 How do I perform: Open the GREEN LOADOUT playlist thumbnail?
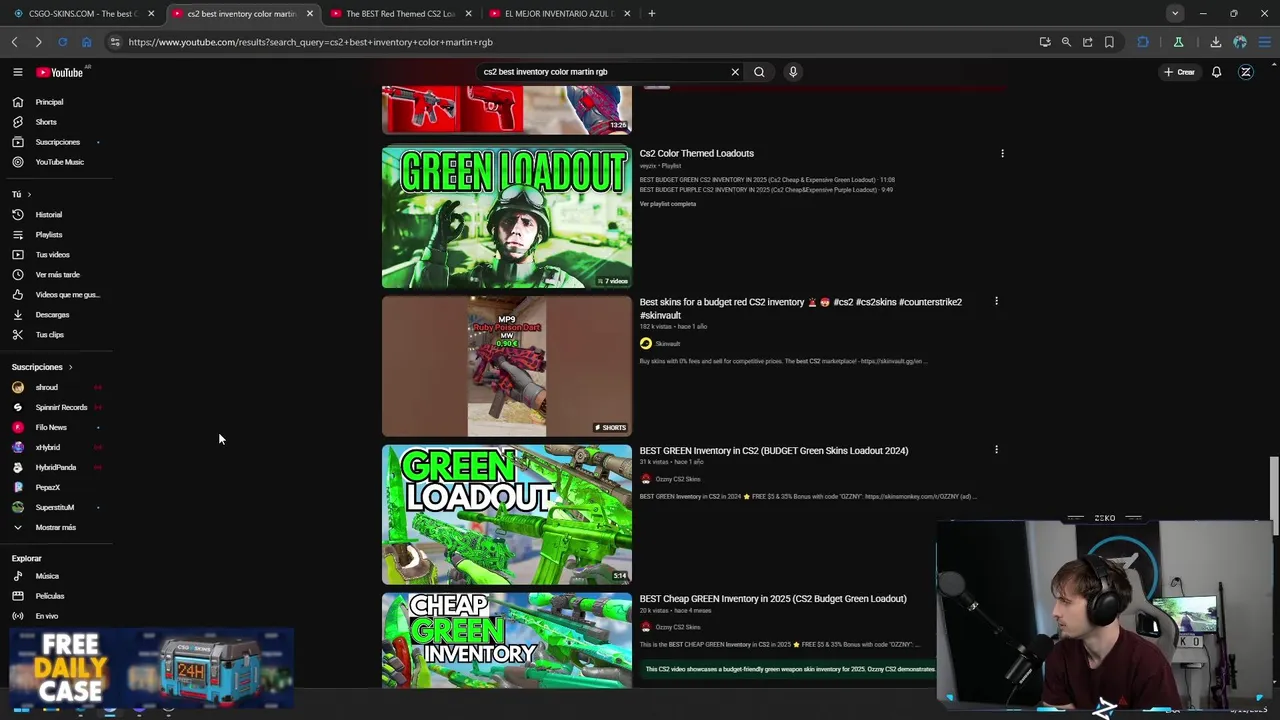click(507, 217)
